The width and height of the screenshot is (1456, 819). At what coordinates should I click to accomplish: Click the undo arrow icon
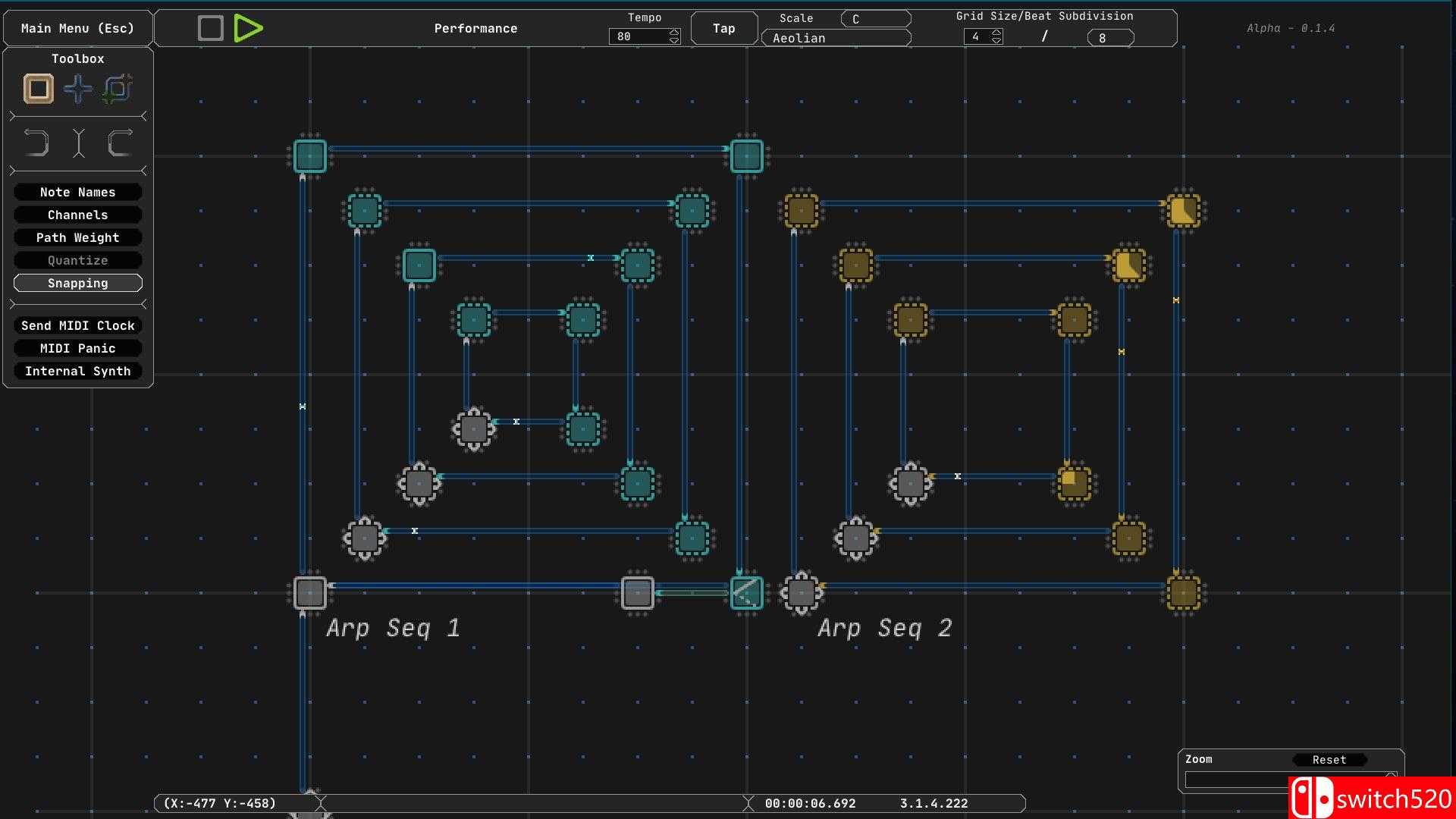point(36,143)
